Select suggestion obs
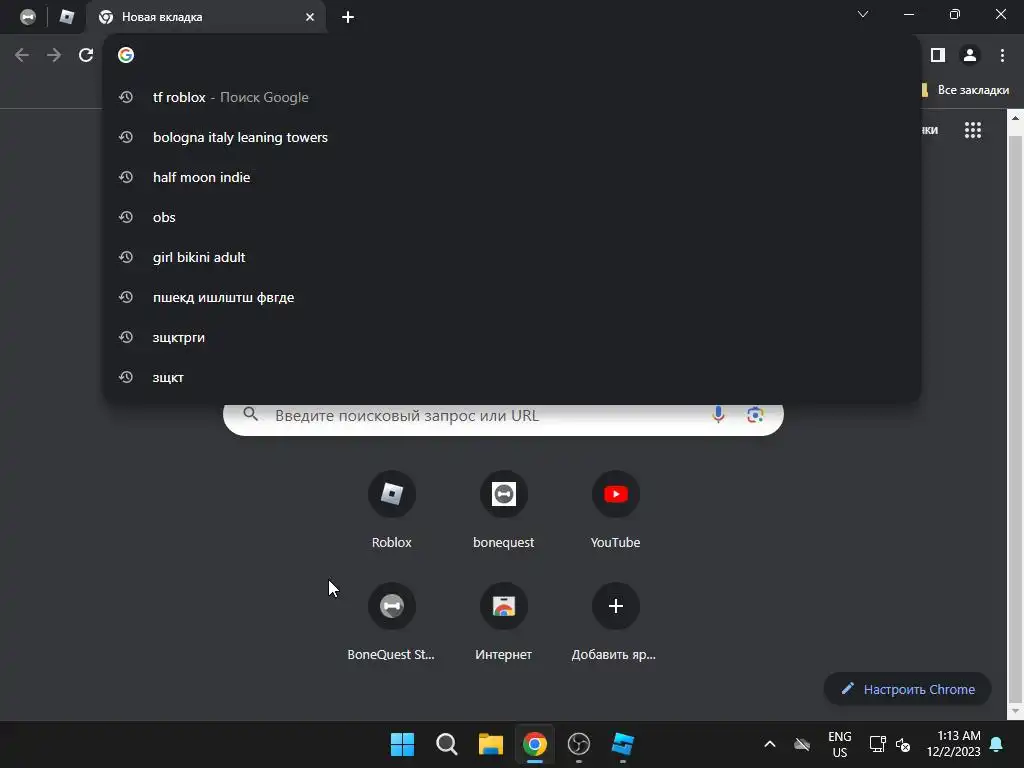Screen dimensions: 1024x768 pyautogui.click(x=512, y=217)
